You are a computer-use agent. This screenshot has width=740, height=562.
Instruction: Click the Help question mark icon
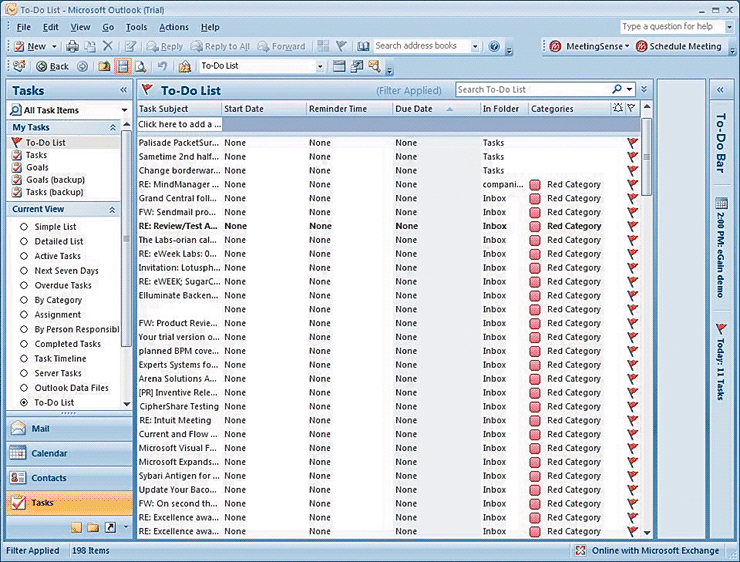494,46
